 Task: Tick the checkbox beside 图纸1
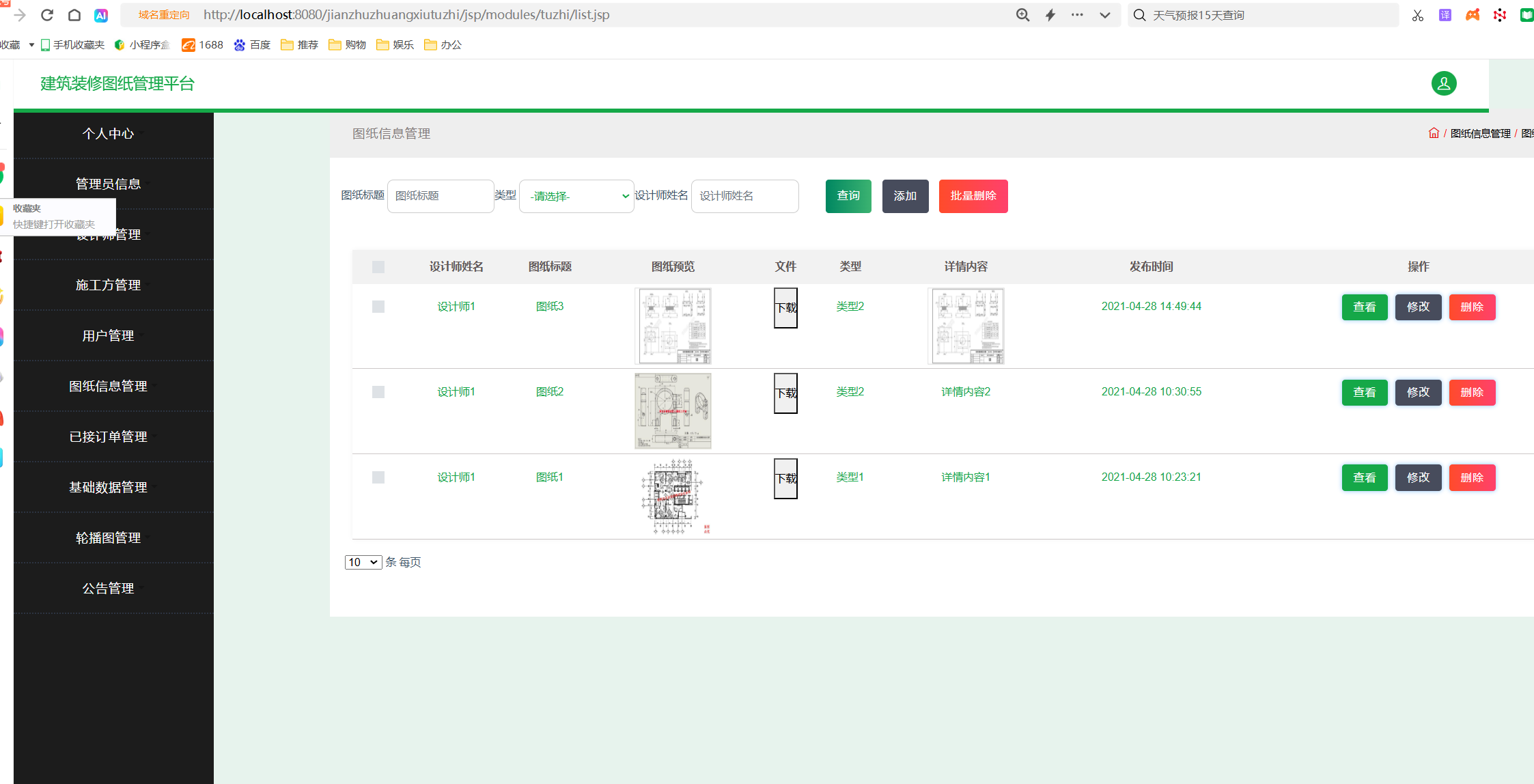(378, 477)
